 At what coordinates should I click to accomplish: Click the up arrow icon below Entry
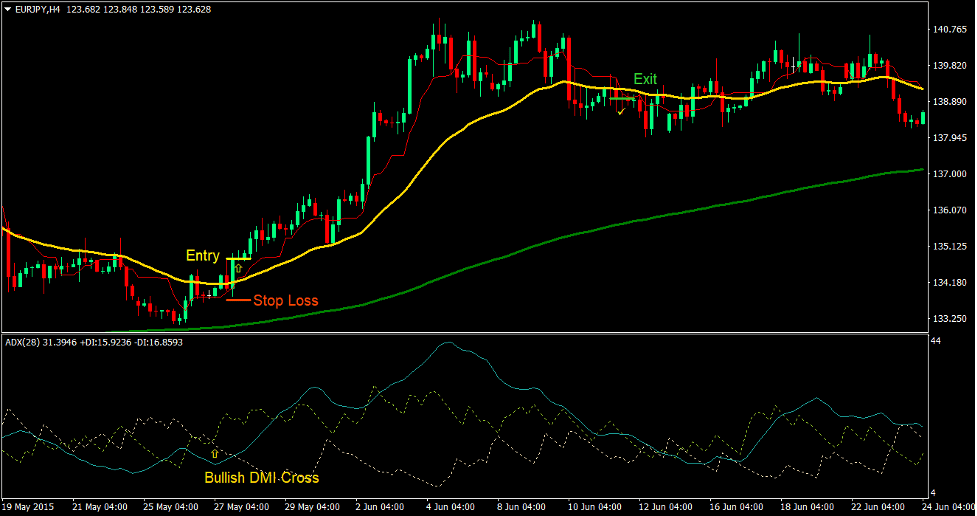(x=238, y=269)
